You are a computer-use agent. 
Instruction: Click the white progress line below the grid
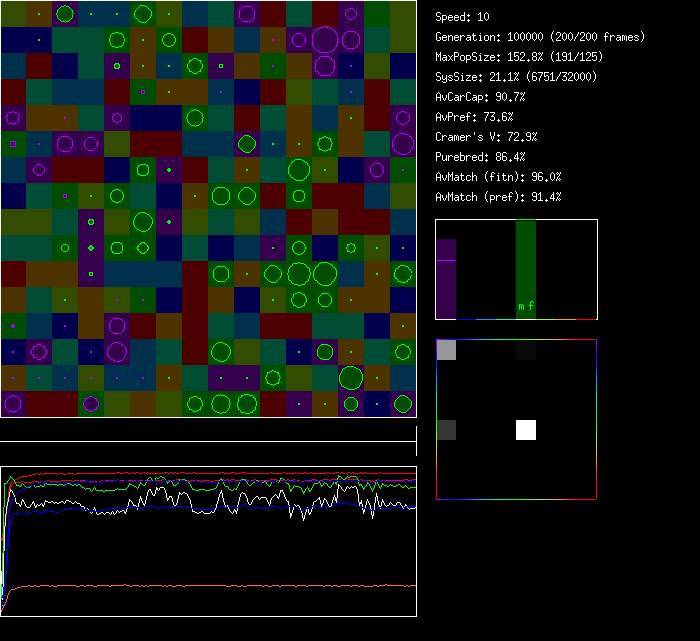pyautogui.click(x=208, y=441)
